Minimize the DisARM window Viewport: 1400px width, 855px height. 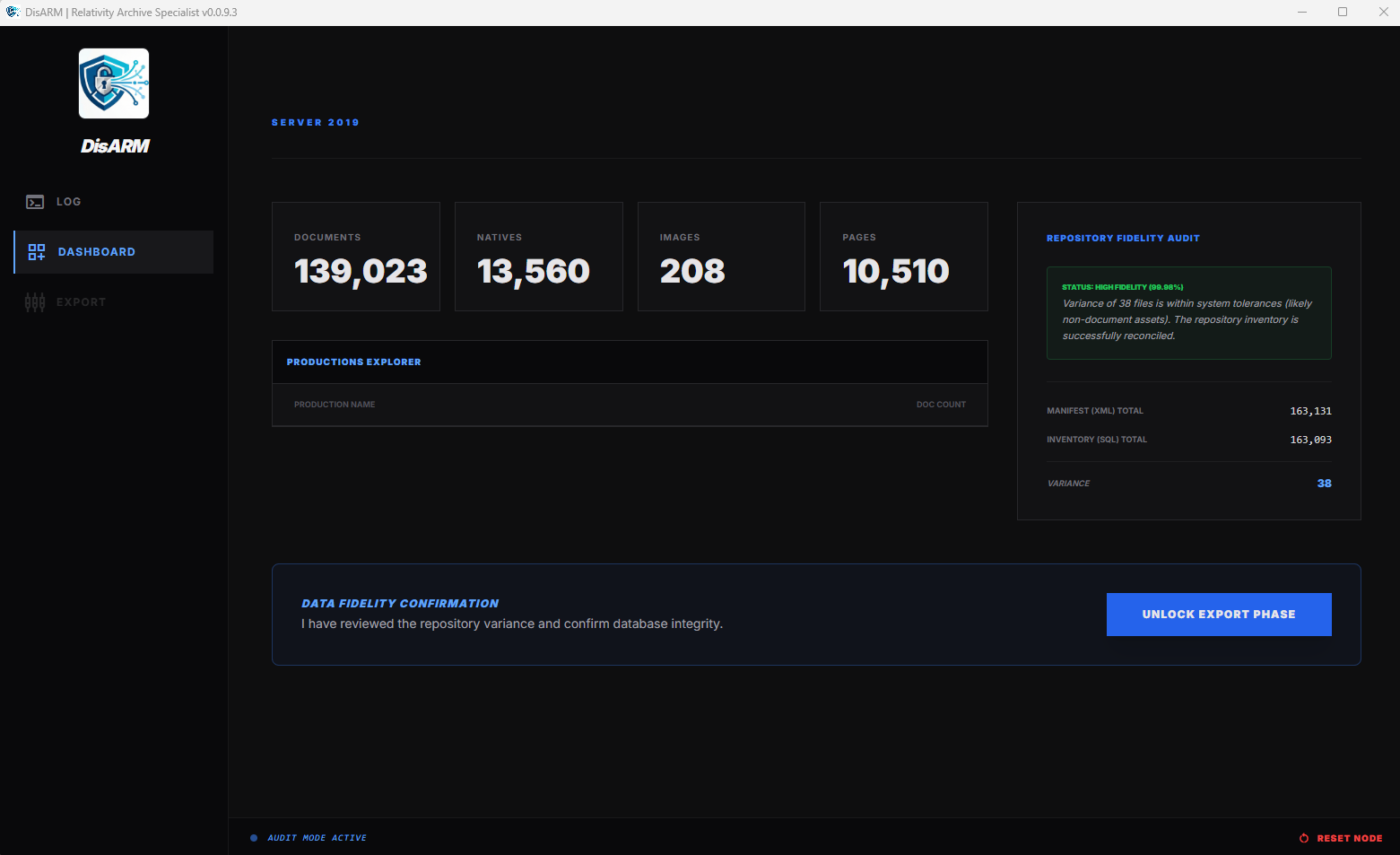[1301, 13]
